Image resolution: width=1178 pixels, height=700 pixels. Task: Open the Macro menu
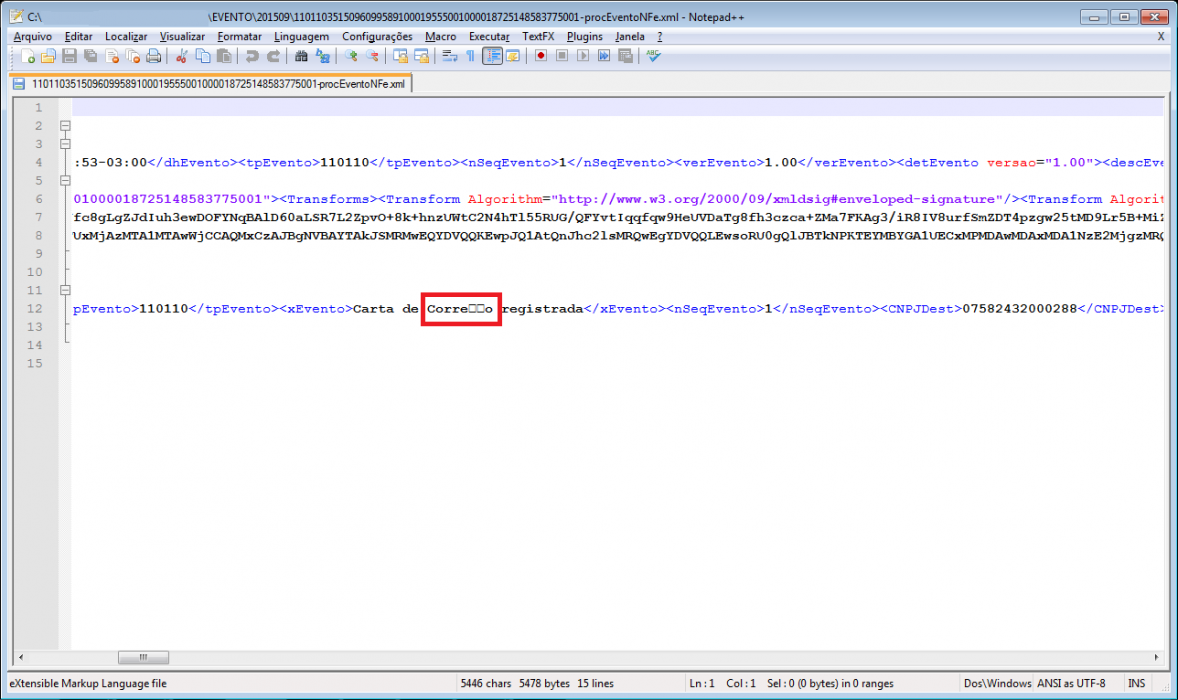(x=440, y=37)
